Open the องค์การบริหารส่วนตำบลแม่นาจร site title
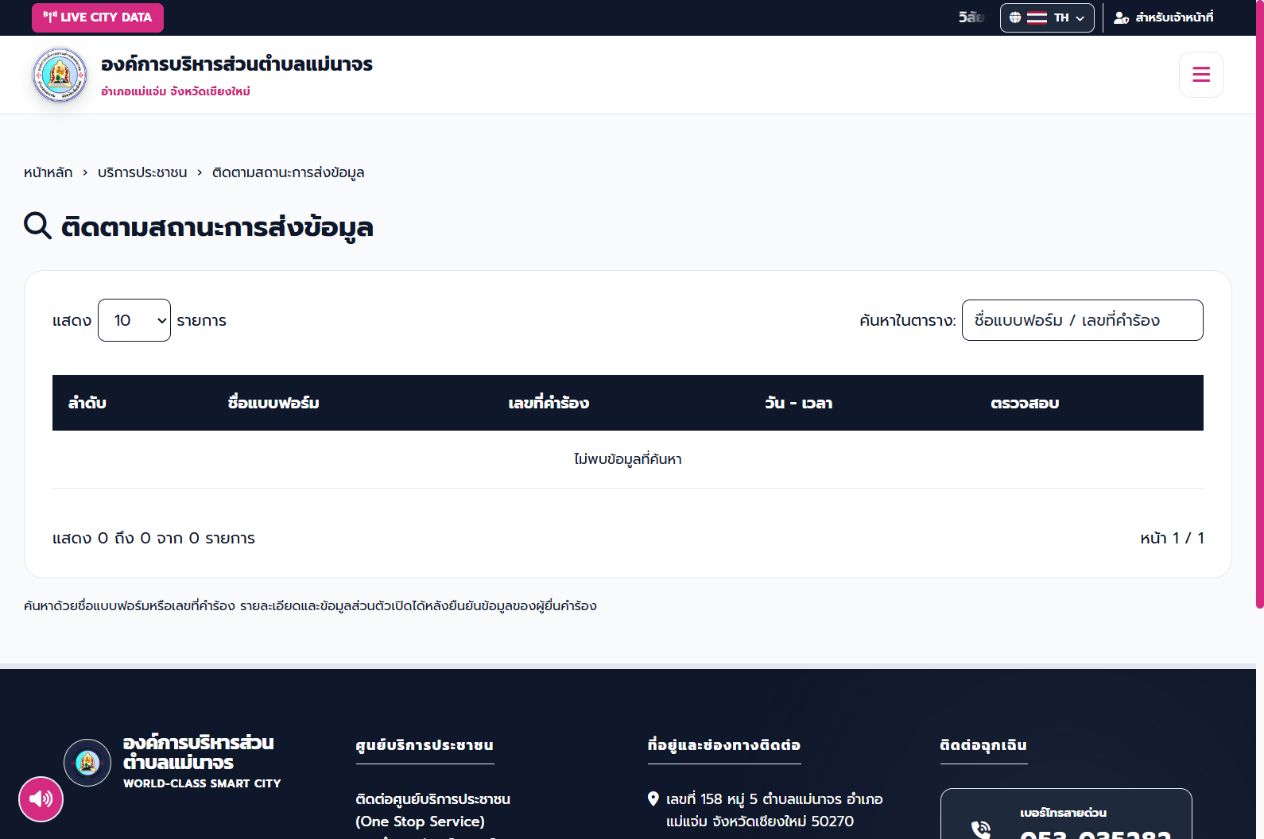The image size is (1264, 839). [x=237, y=64]
